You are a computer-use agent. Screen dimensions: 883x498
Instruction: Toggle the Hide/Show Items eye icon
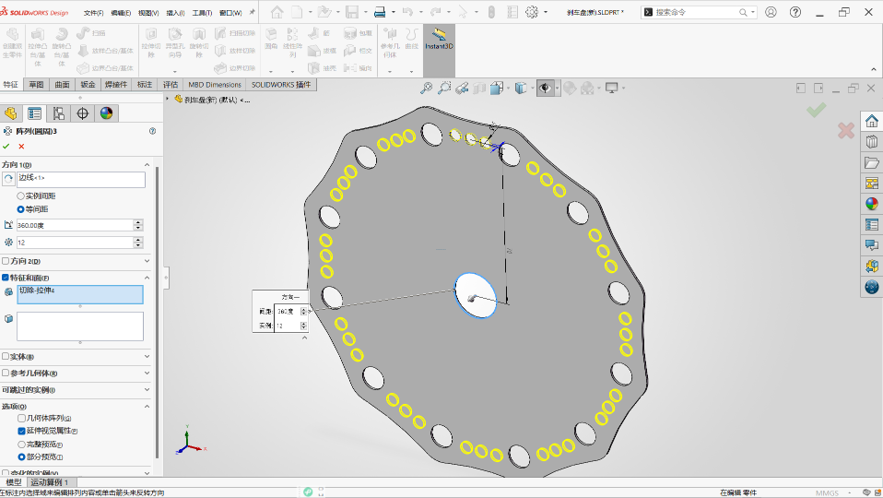545,88
